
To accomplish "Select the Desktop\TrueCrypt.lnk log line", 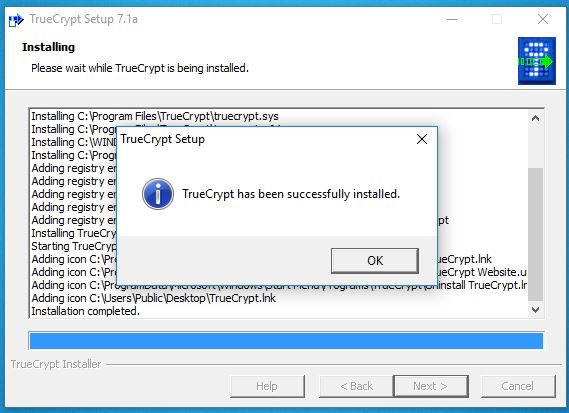I will click(153, 298).
